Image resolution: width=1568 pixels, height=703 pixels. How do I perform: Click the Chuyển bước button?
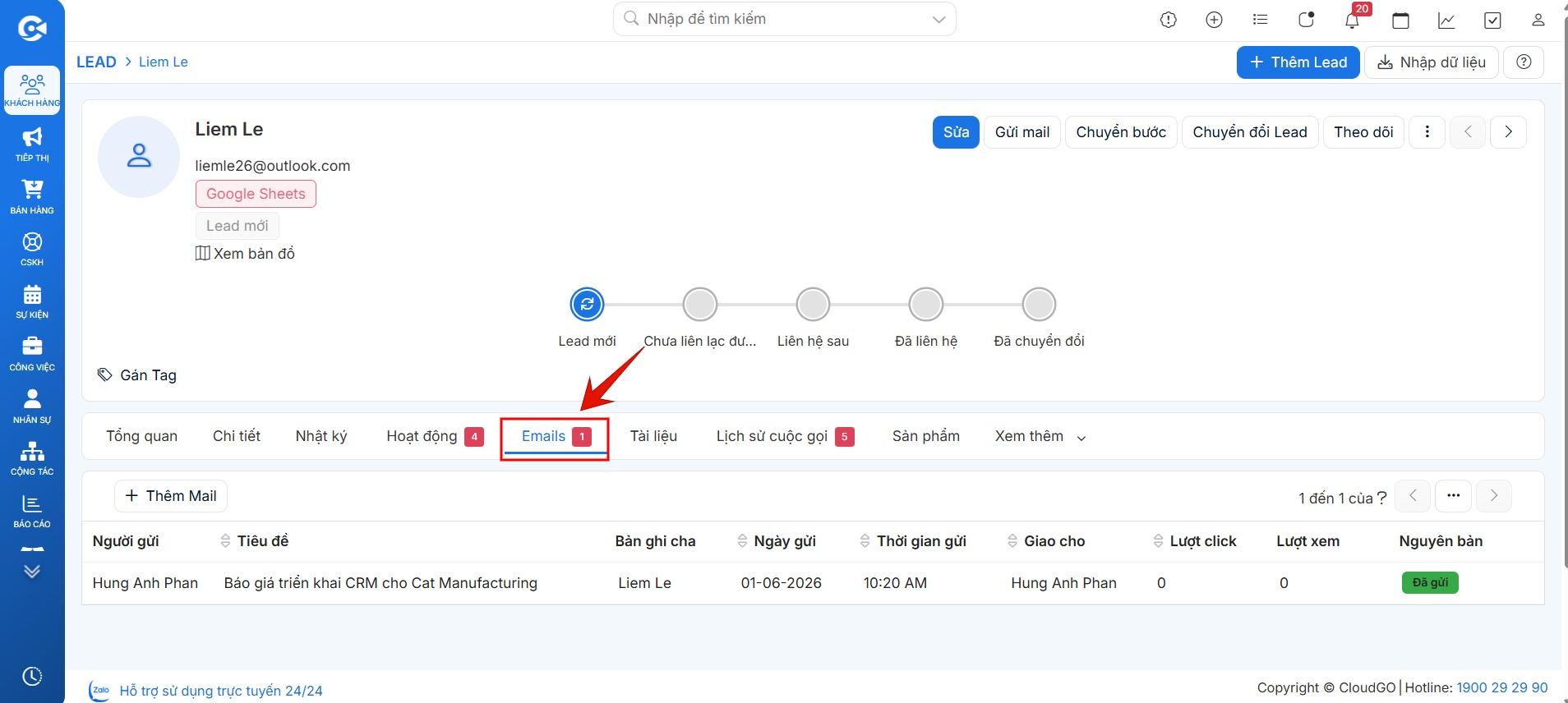tap(1121, 132)
